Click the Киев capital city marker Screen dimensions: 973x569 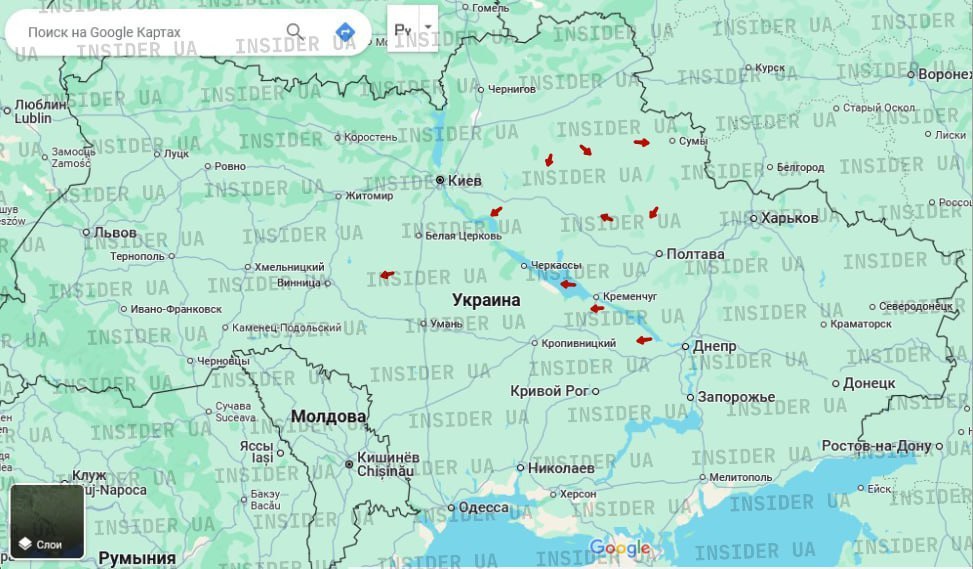[x=440, y=180]
